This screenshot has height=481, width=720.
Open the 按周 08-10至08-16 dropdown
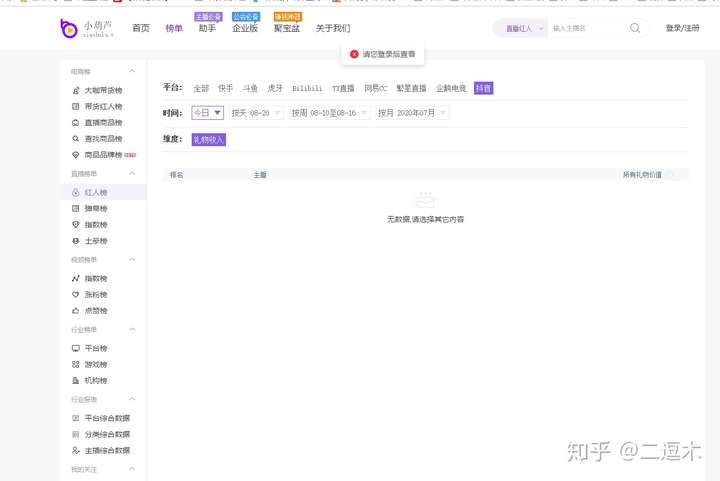point(330,112)
